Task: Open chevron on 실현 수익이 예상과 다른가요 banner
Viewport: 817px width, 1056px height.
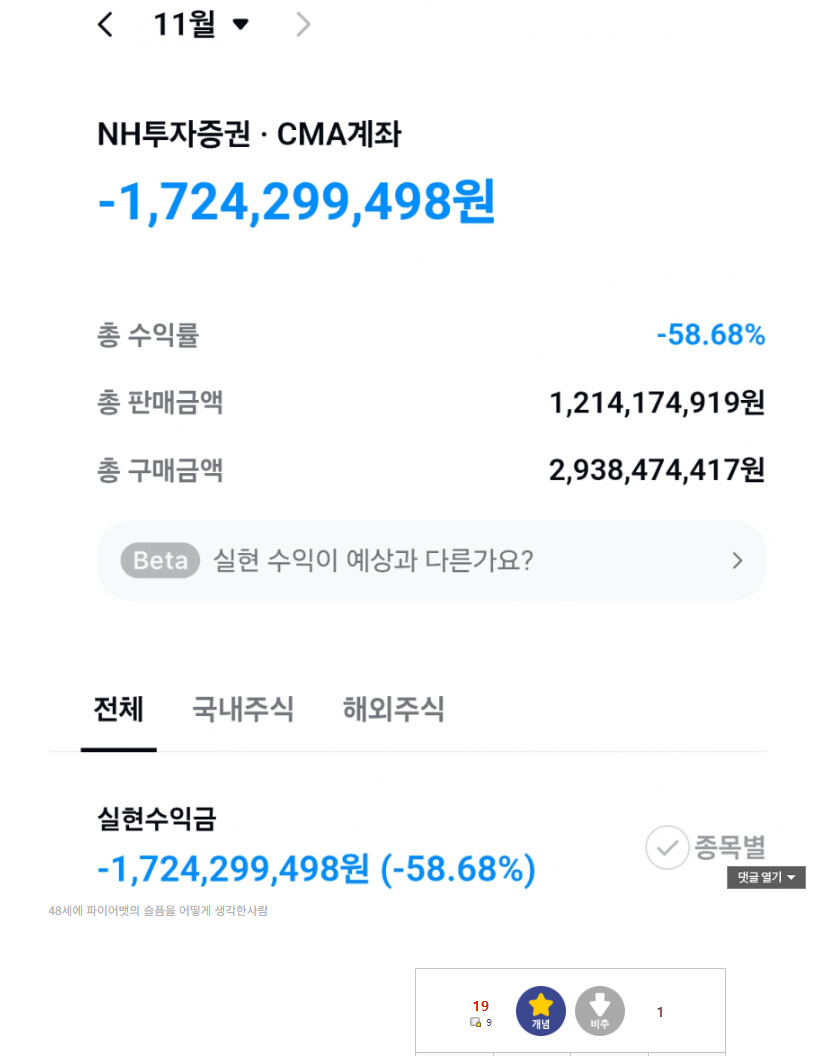Action: [738, 560]
